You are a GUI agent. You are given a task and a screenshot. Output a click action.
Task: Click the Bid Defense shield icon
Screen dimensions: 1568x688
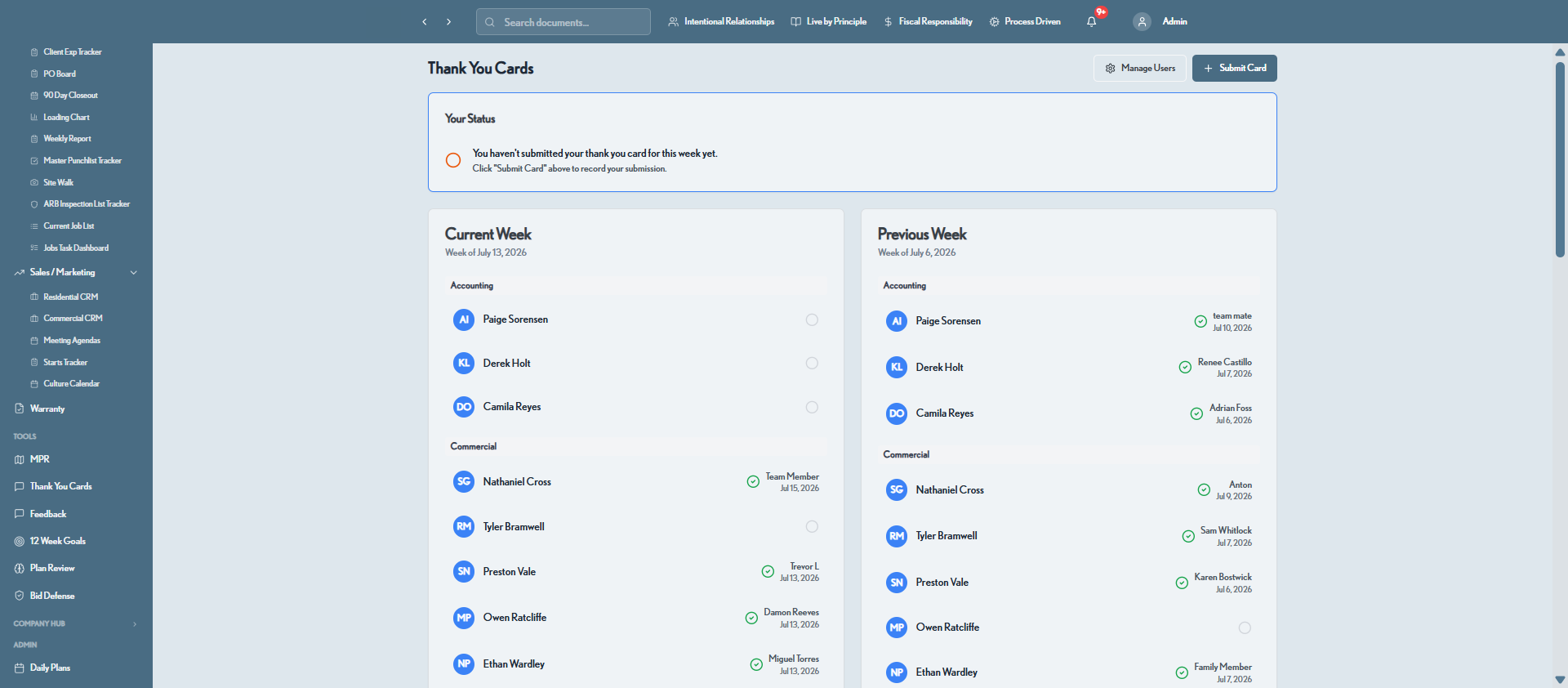click(20, 596)
